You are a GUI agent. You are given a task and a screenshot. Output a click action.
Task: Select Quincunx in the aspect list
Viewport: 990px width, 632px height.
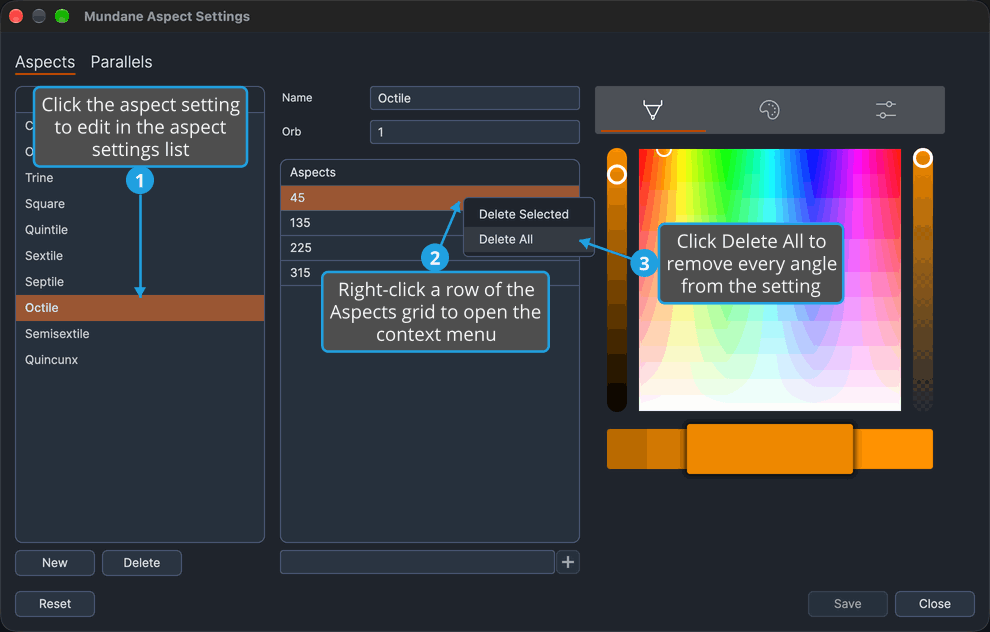click(x=140, y=360)
